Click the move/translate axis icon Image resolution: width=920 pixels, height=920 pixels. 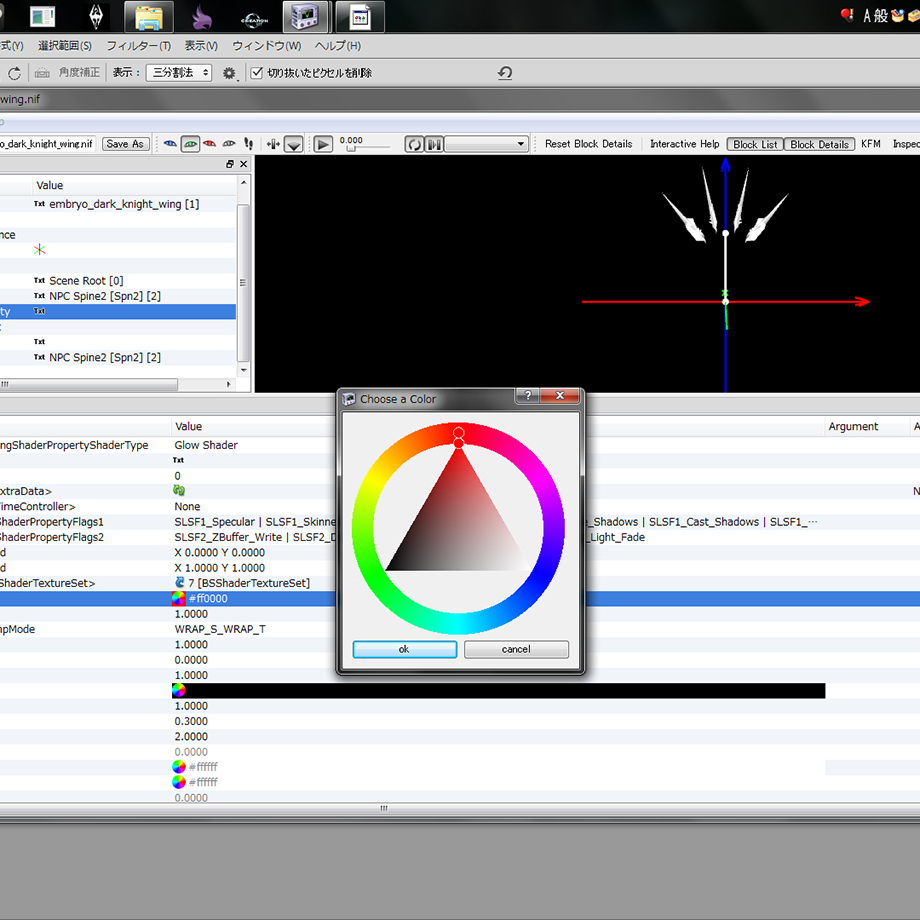click(x=273, y=144)
